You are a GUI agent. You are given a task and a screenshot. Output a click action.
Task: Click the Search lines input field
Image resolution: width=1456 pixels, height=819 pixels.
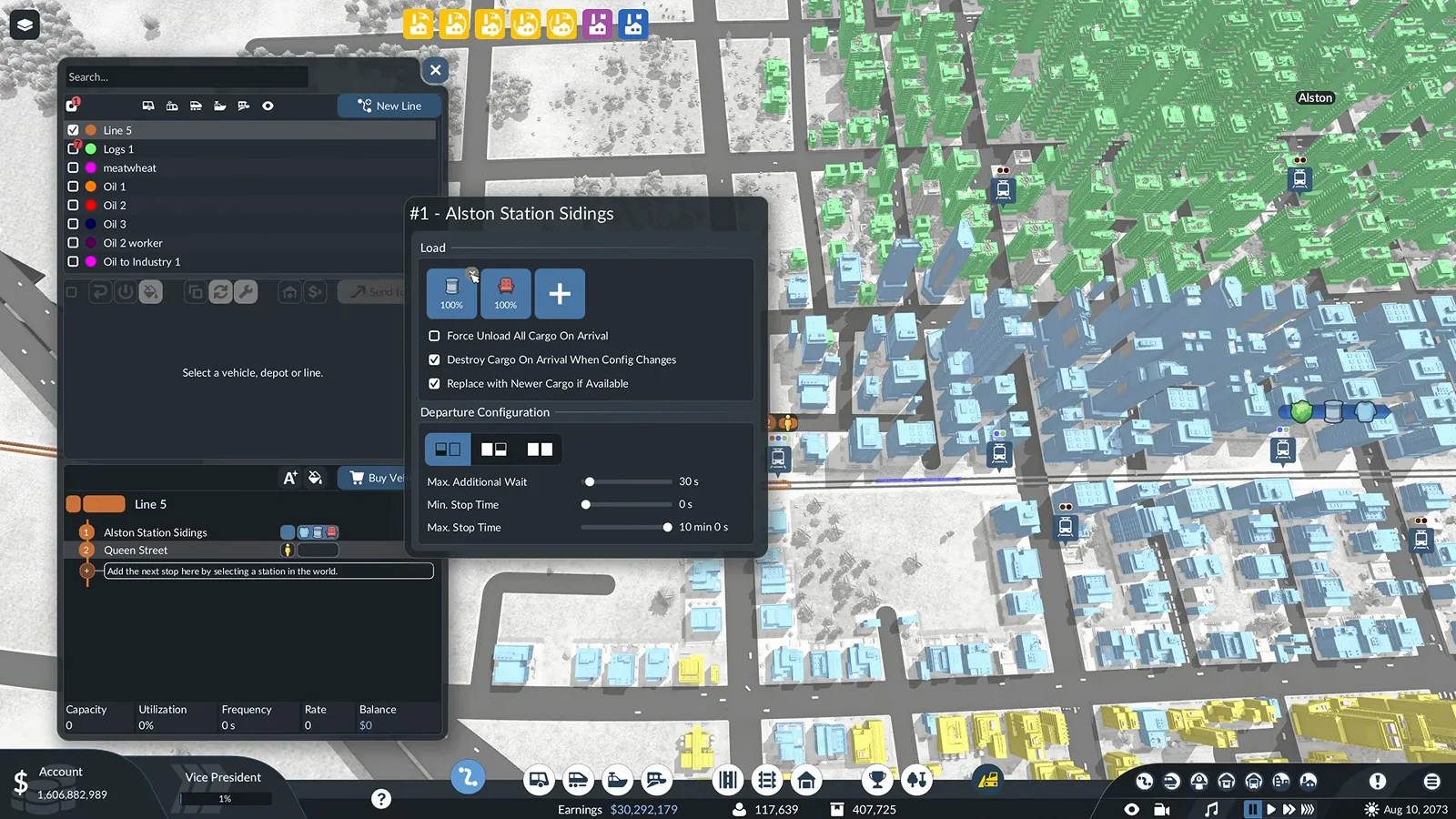pos(186,77)
